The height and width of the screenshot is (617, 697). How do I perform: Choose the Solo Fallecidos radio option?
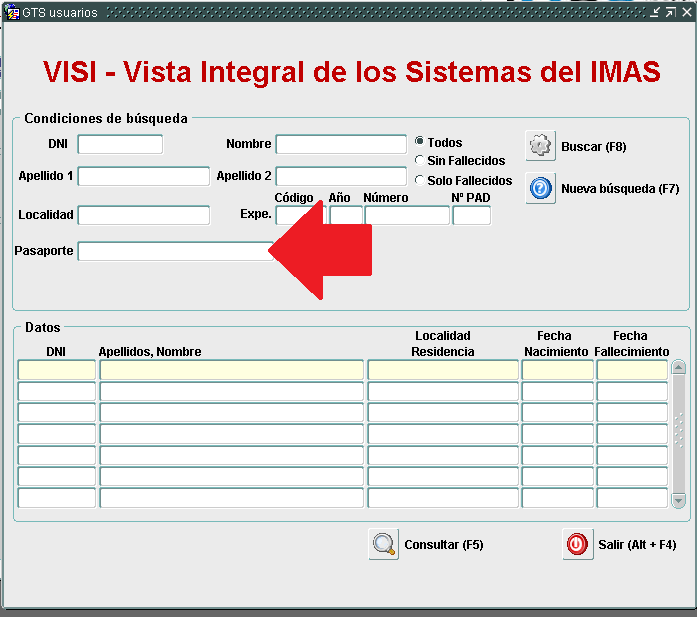[419, 180]
